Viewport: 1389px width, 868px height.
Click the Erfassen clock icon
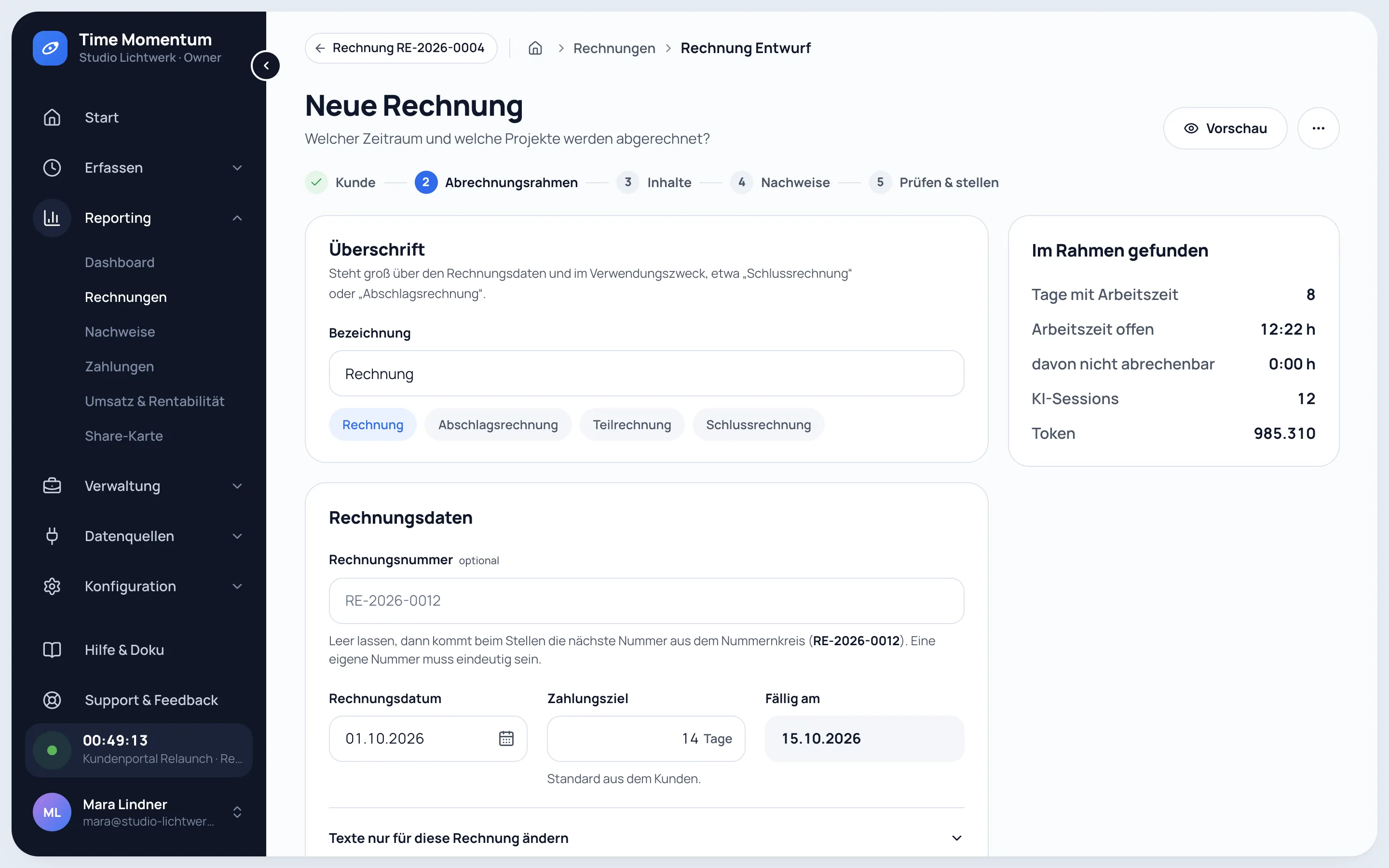(x=52, y=168)
